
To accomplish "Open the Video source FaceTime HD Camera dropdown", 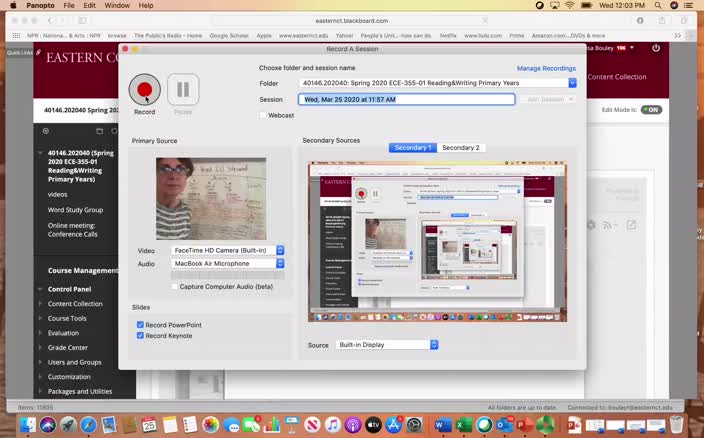I will point(227,250).
